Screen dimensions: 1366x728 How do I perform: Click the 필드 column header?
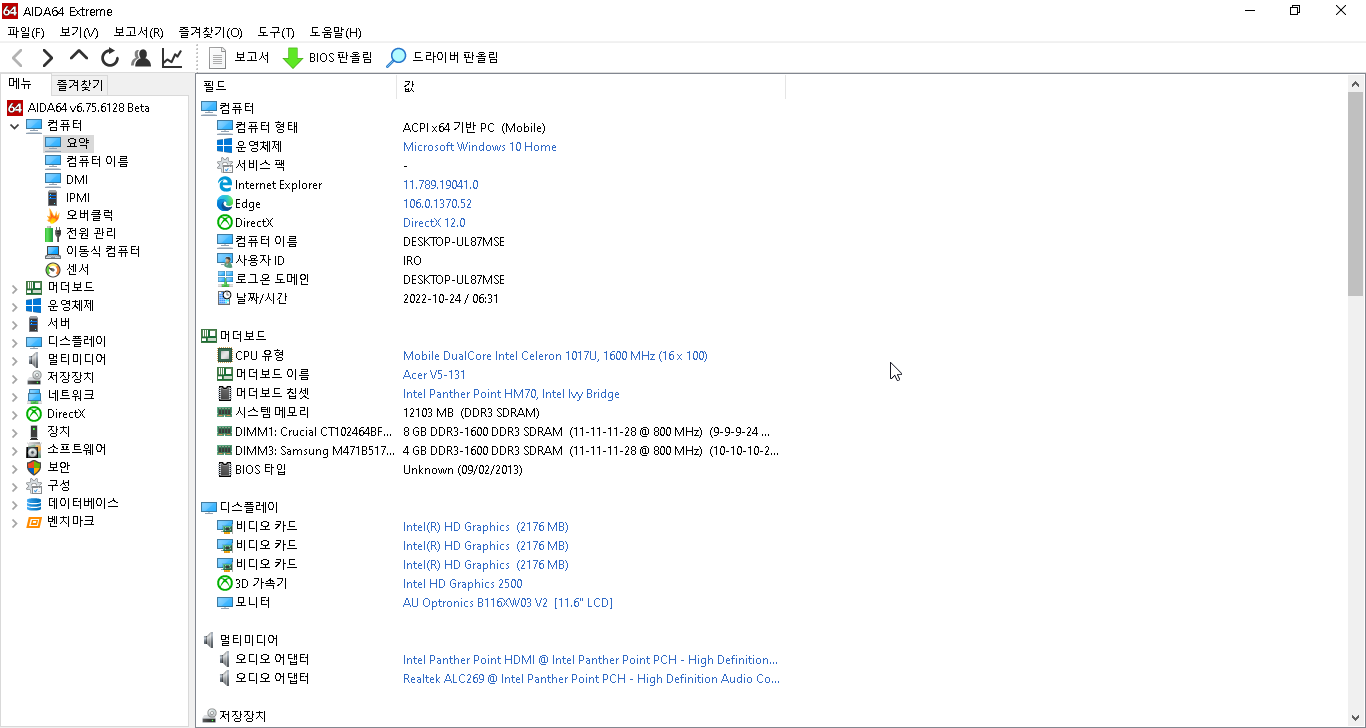coord(296,86)
